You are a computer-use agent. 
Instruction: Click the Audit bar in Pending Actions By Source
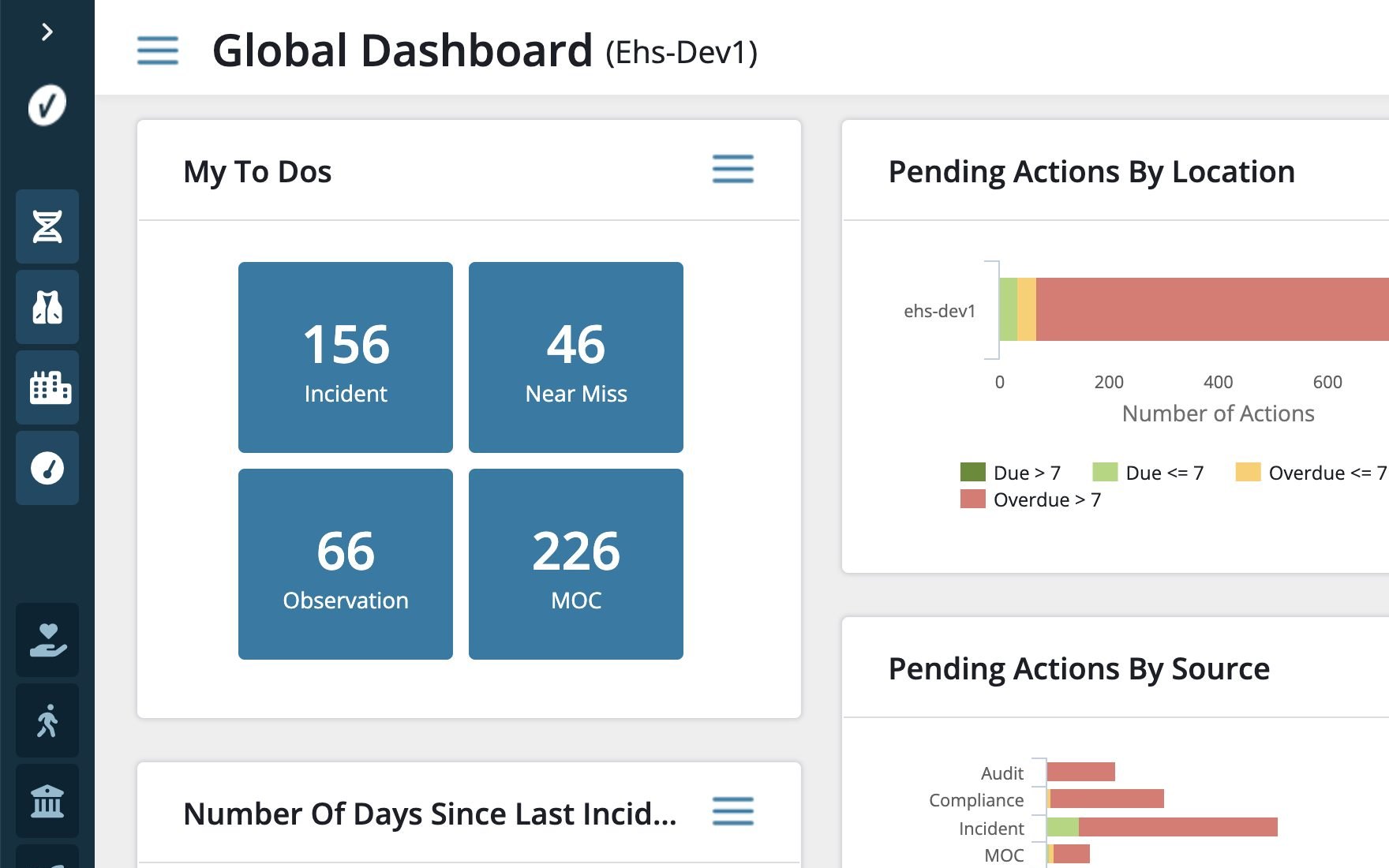(1081, 772)
